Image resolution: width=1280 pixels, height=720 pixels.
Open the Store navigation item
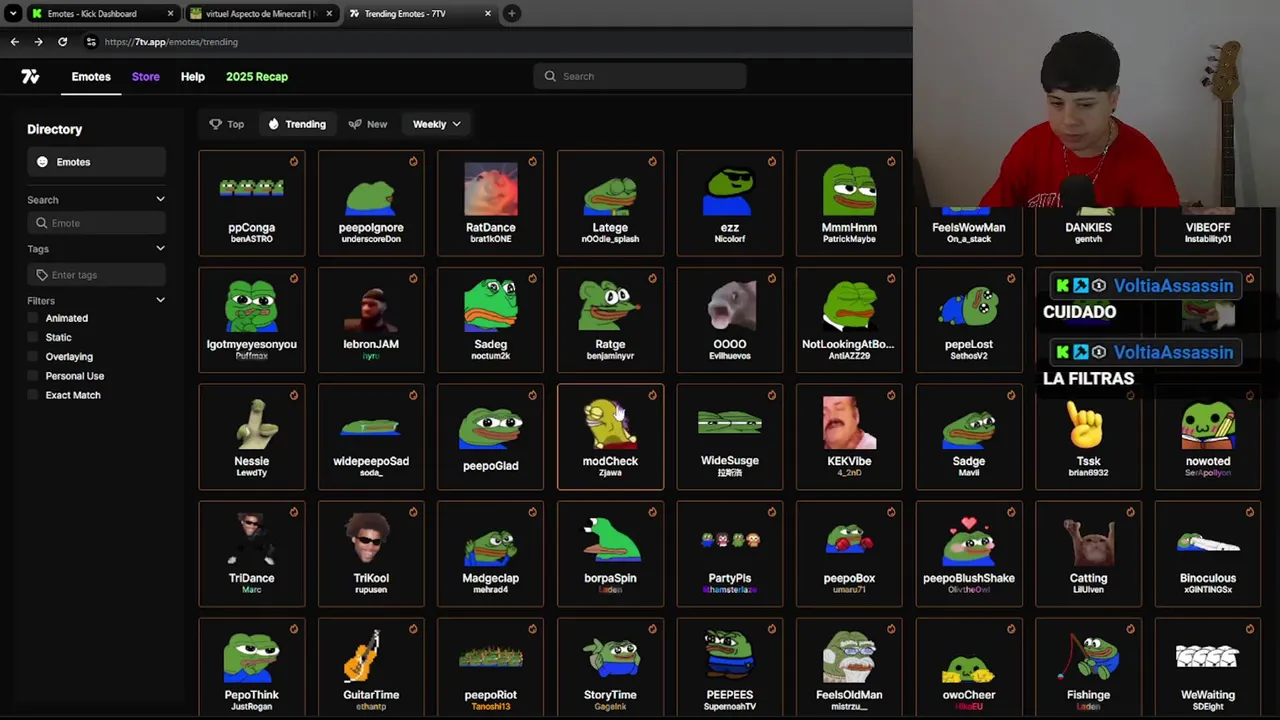[x=145, y=77]
